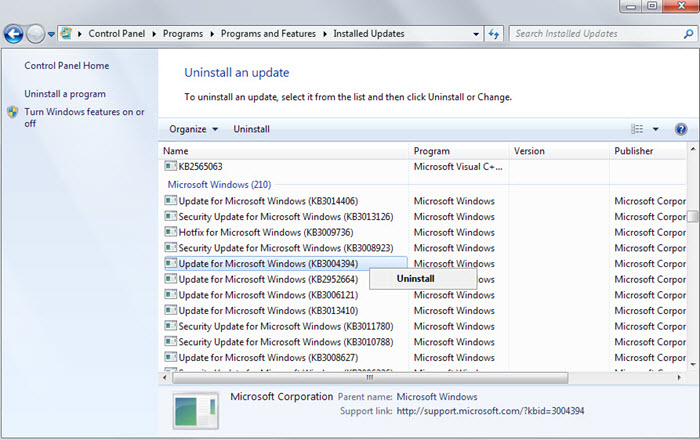Click the horizontal scrollbar right arrow
This screenshot has height=440, width=700.
[x=679, y=378]
